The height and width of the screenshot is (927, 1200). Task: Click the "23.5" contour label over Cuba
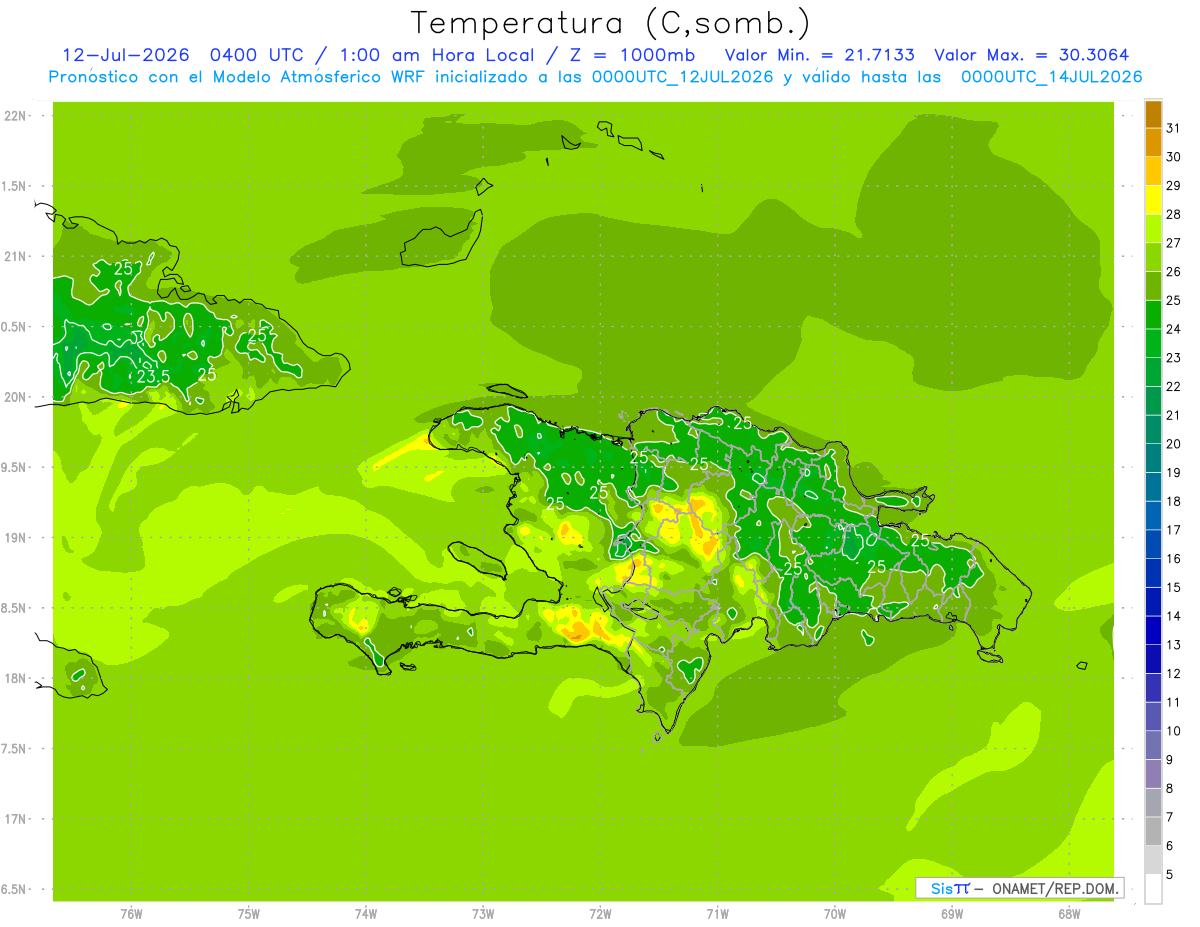click(x=152, y=376)
